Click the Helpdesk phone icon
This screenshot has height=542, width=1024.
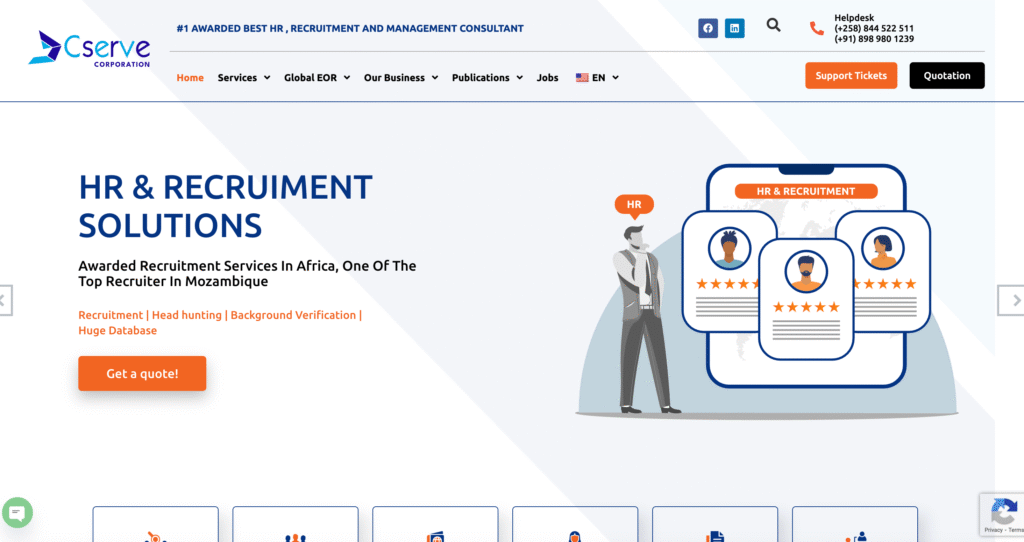[x=817, y=29]
